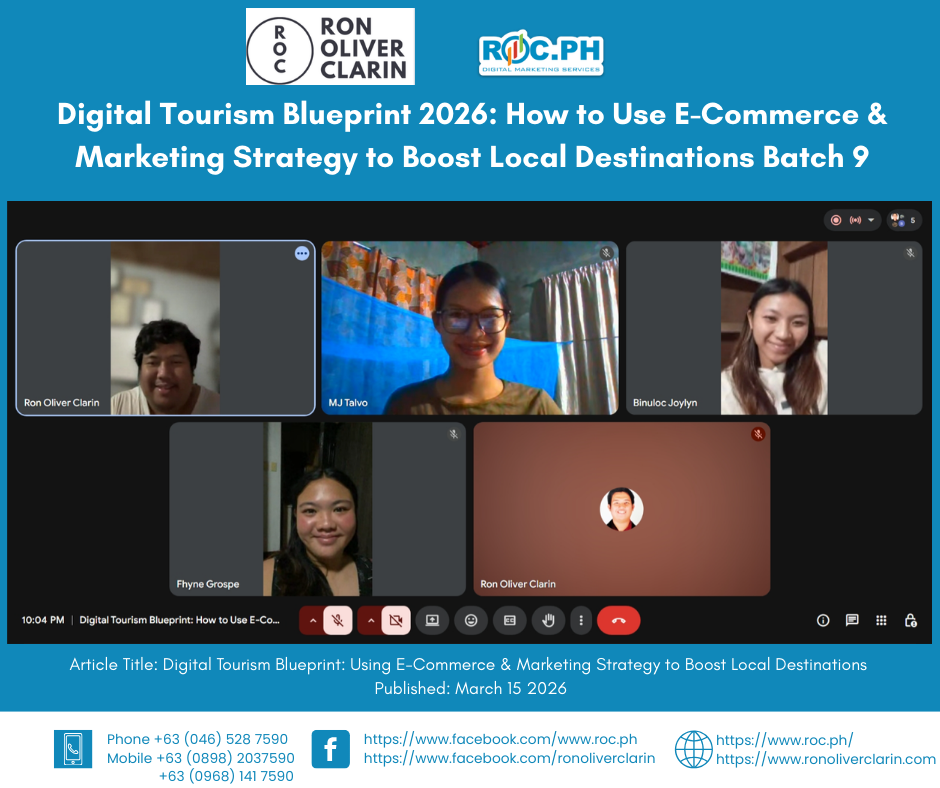Toggle the camera on/off button

click(396, 620)
